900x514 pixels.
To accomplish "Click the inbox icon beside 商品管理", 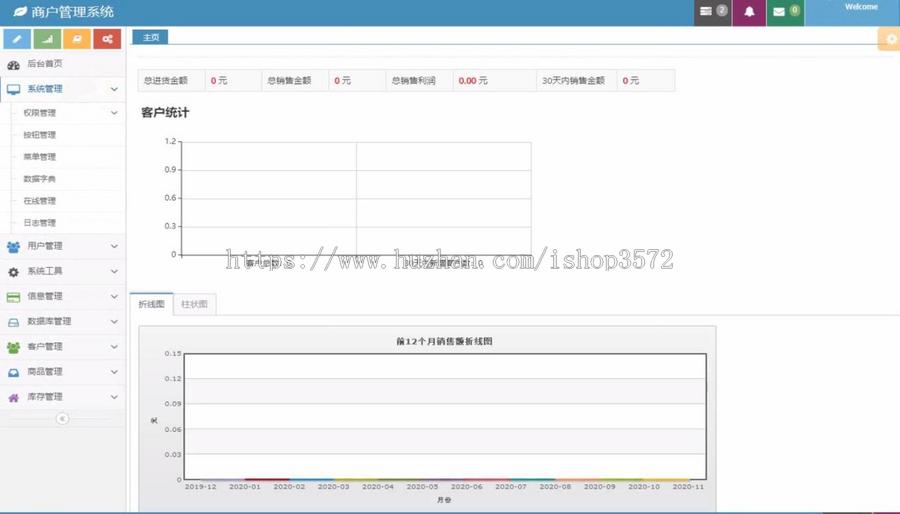I will pyautogui.click(x=13, y=373).
